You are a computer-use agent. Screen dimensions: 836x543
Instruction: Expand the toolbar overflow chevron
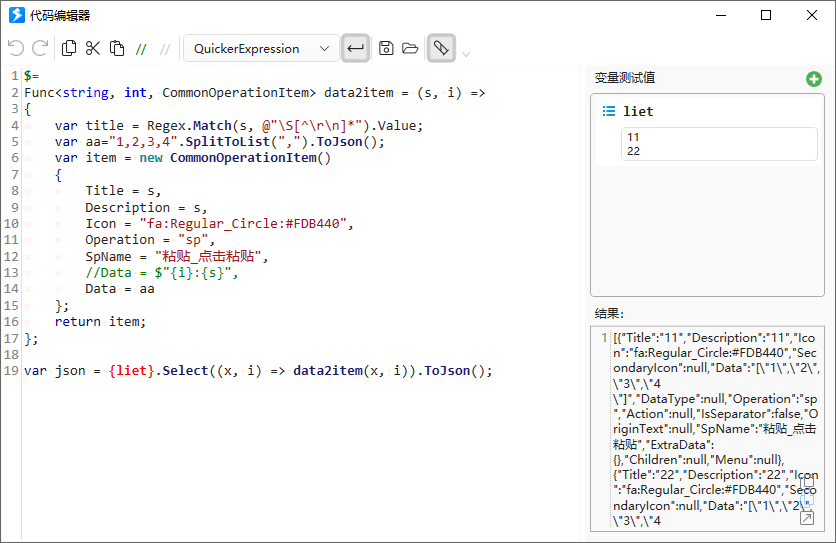pyautogui.click(x=466, y=54)
